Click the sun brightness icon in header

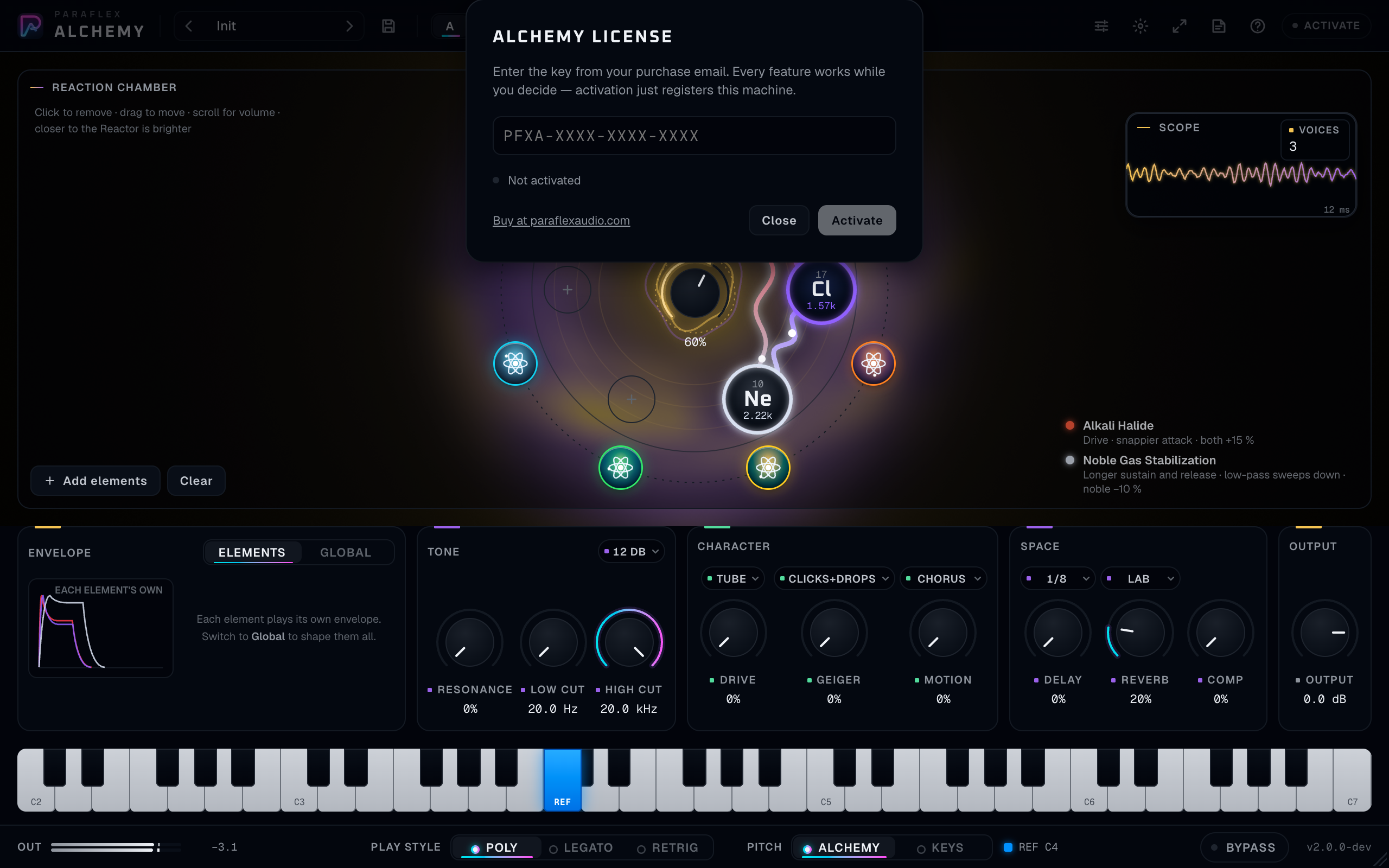(x=1140, y=26)
